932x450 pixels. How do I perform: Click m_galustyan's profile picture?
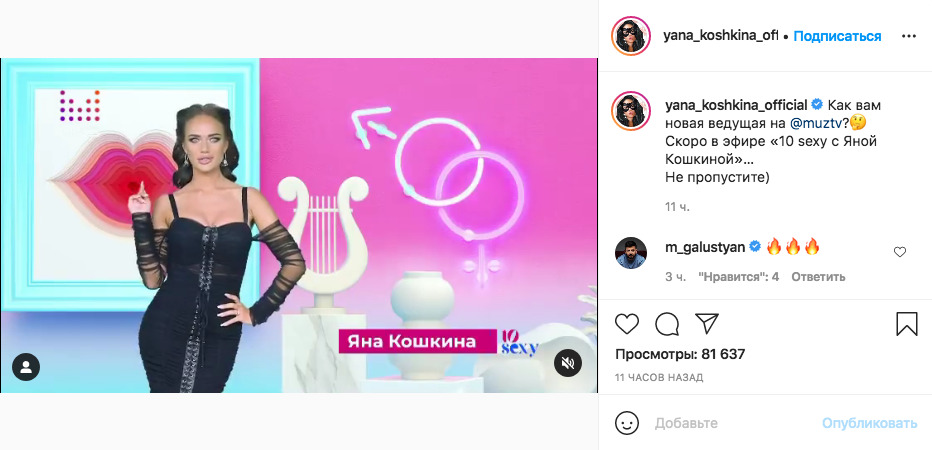coord(630,253)
